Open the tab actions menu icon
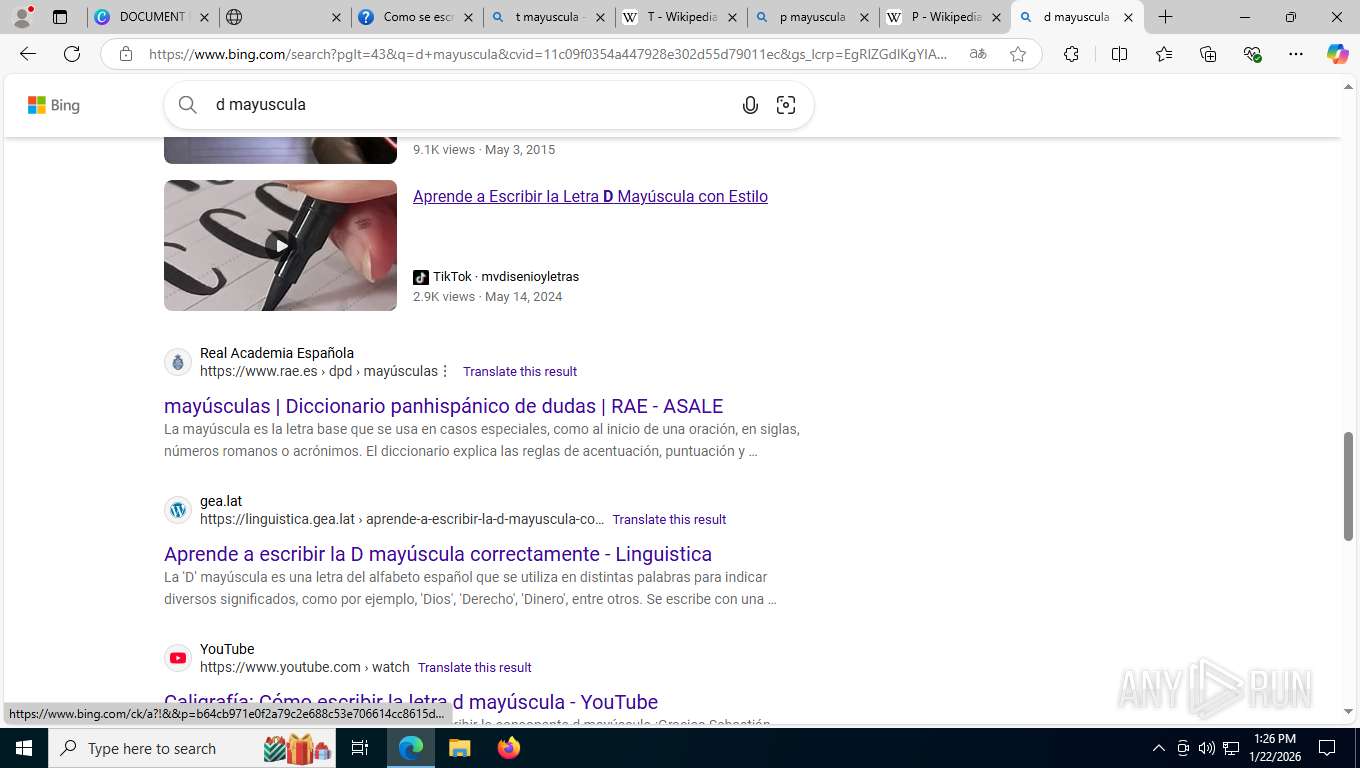This screenshot has width=1360, height=768. [60, 17]
